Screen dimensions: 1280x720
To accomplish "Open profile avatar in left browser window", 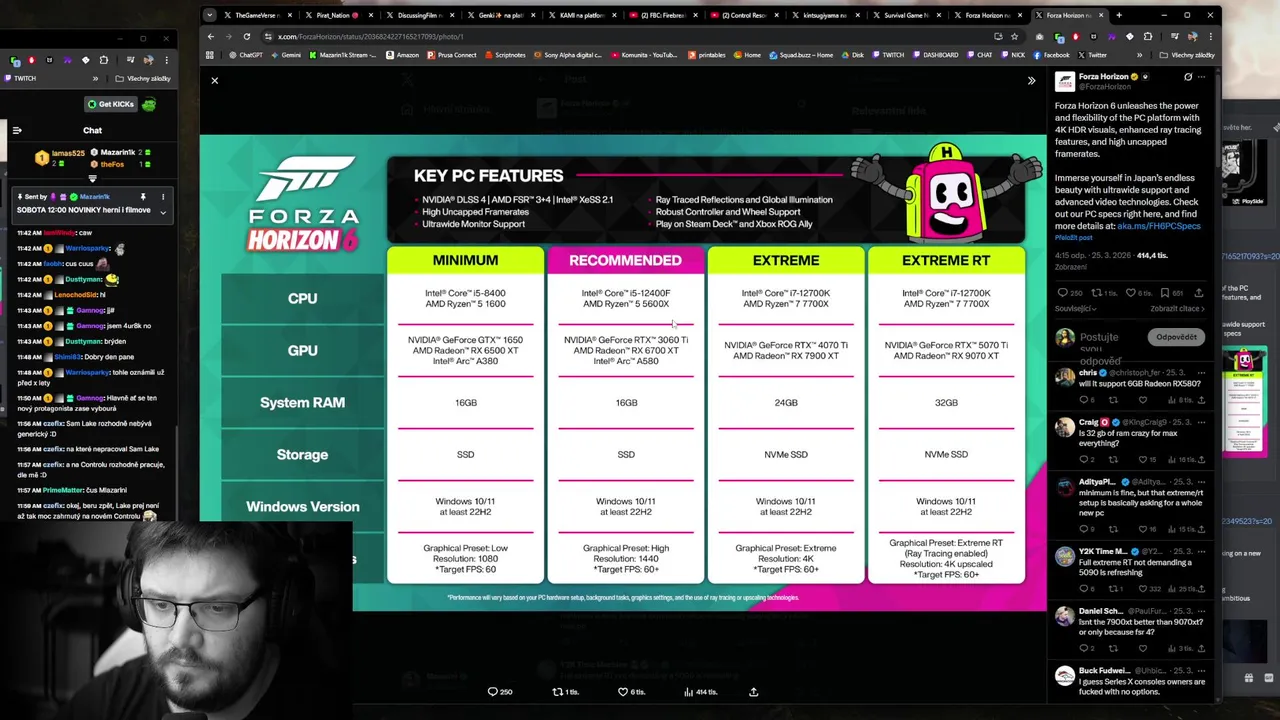I will 148,60.
